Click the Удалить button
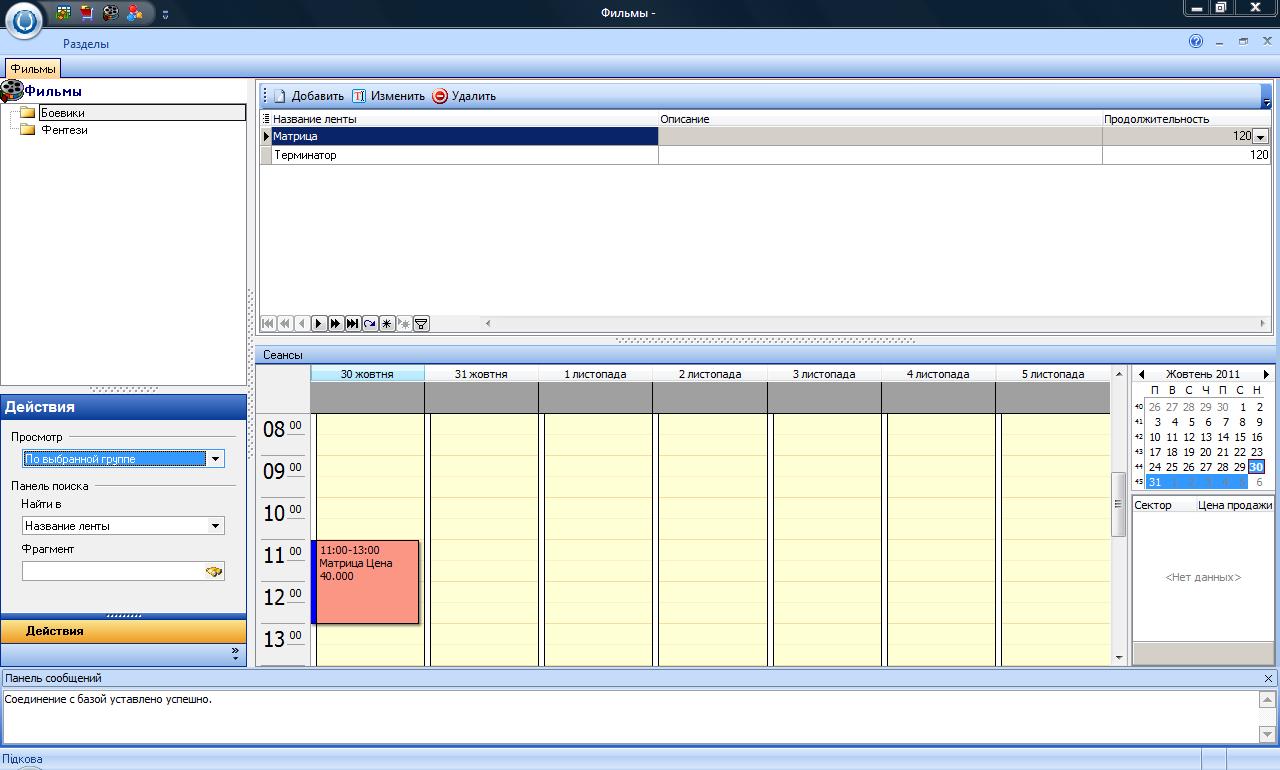Viewport: 1280px width, 770px height. click(464, 96)
